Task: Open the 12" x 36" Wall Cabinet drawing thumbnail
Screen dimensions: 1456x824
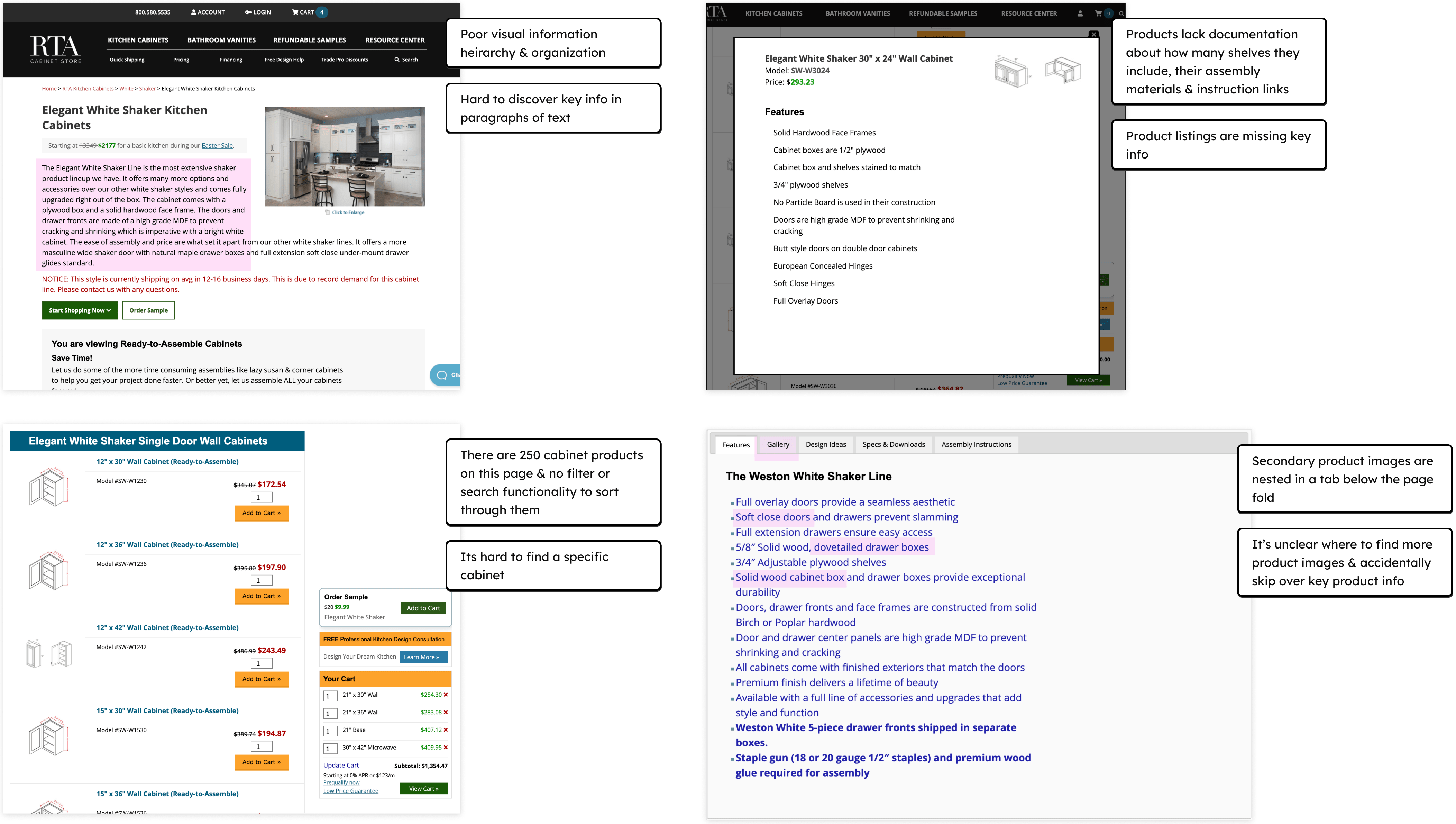Action: click(x=49, y=570)
